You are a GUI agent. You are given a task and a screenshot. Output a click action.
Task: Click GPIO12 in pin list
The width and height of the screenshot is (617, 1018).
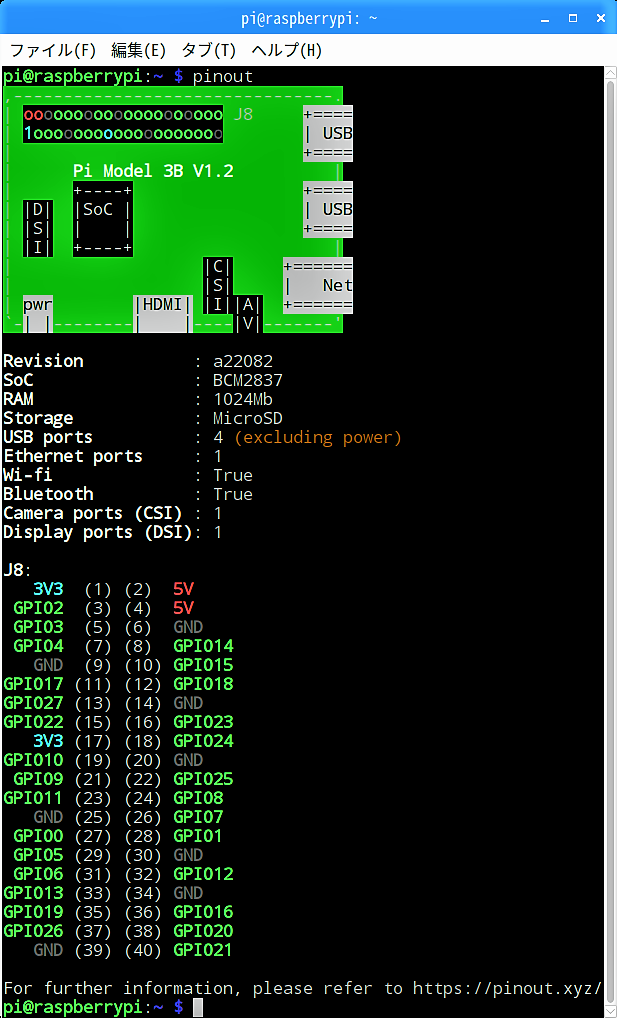203,874
